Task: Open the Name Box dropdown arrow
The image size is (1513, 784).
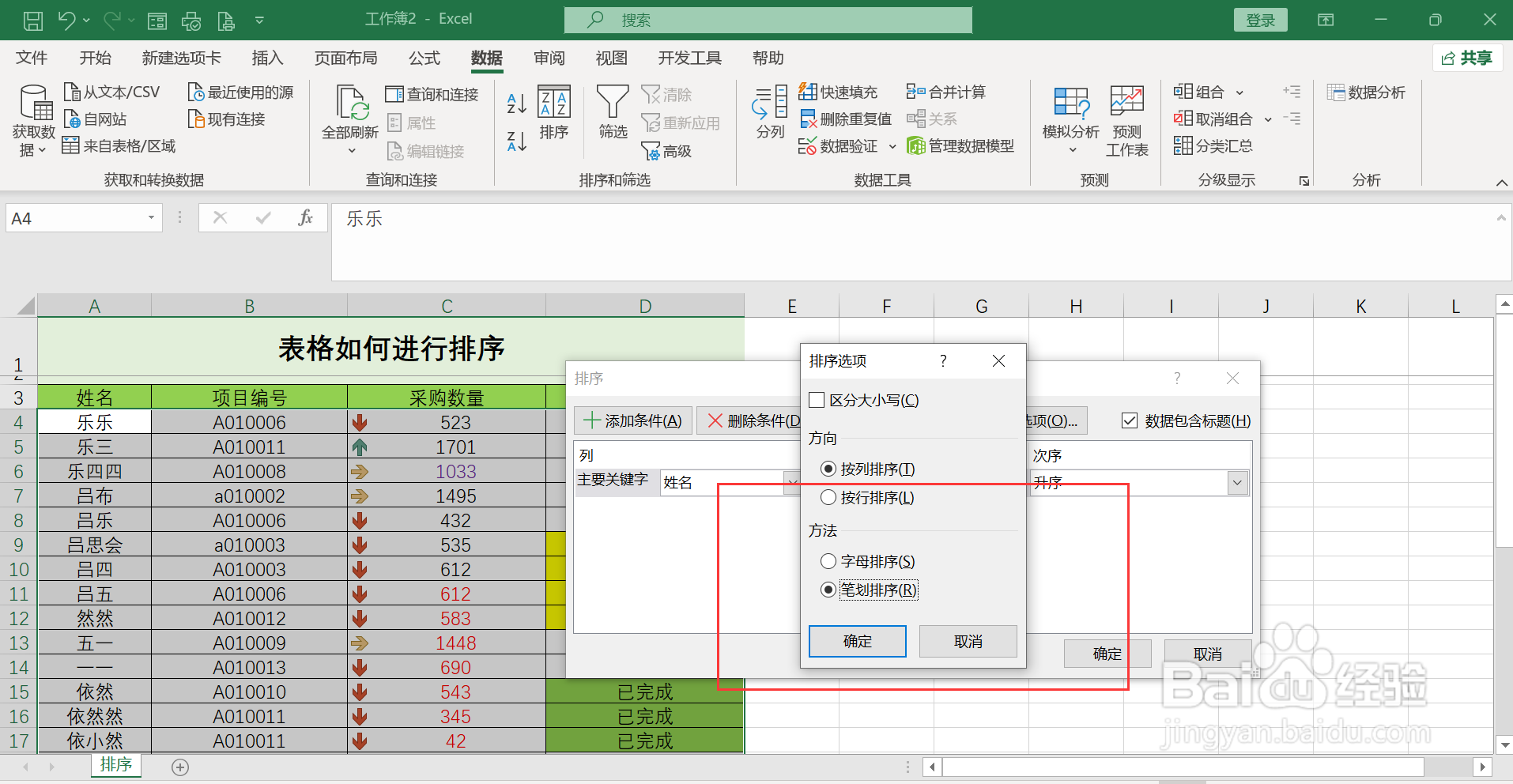Action: click(x=150, y=217)
